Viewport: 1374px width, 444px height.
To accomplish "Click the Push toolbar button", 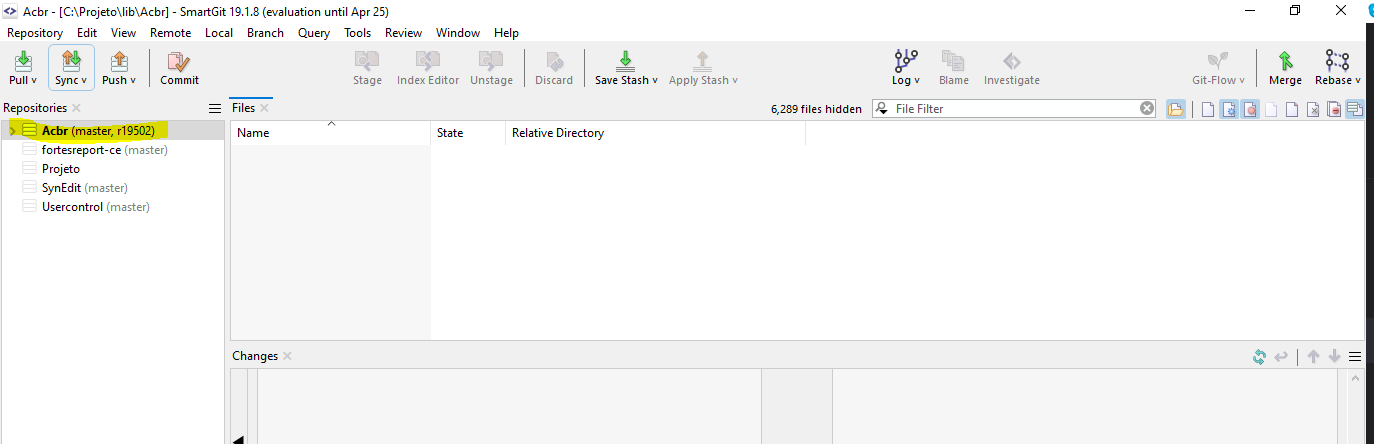I will [x=119, y=67].
